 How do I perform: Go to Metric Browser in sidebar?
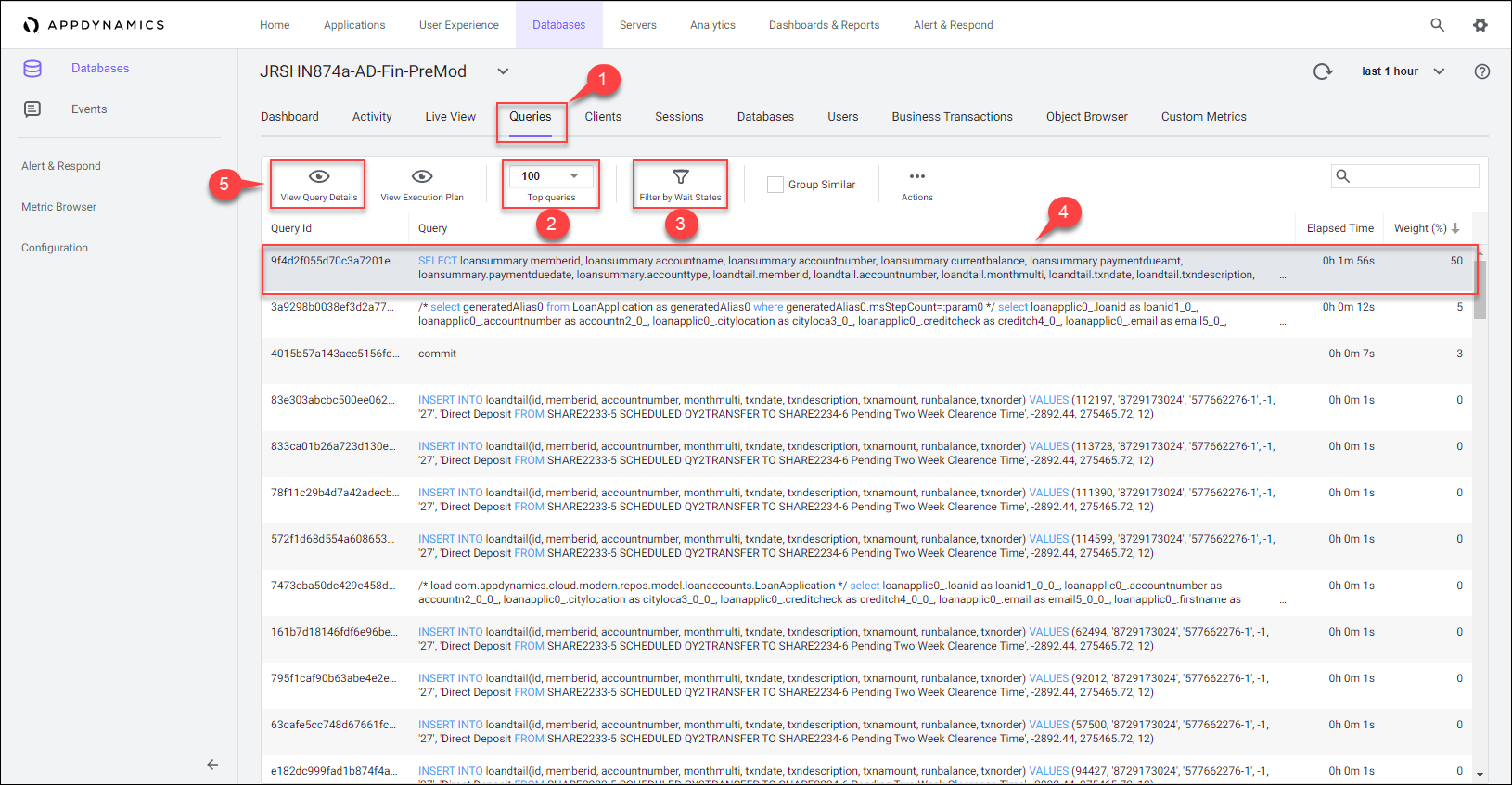58,207
